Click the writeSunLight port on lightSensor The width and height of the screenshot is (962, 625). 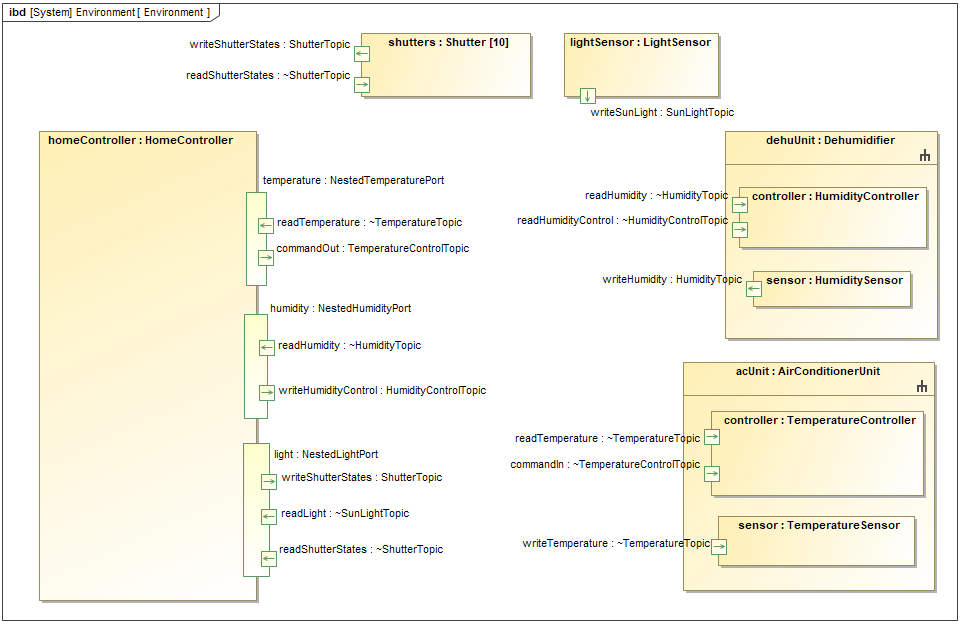pos(588,96)
